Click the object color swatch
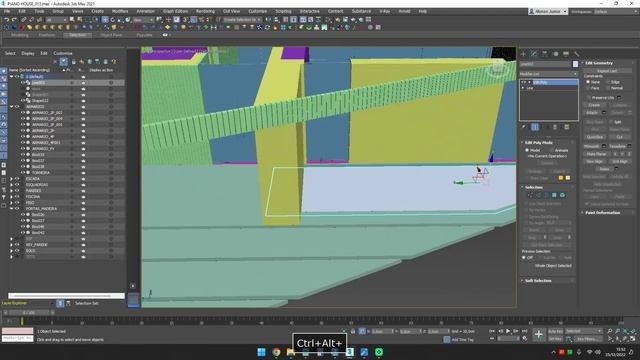This screenshot has height=360, width=640. (576, 64)
